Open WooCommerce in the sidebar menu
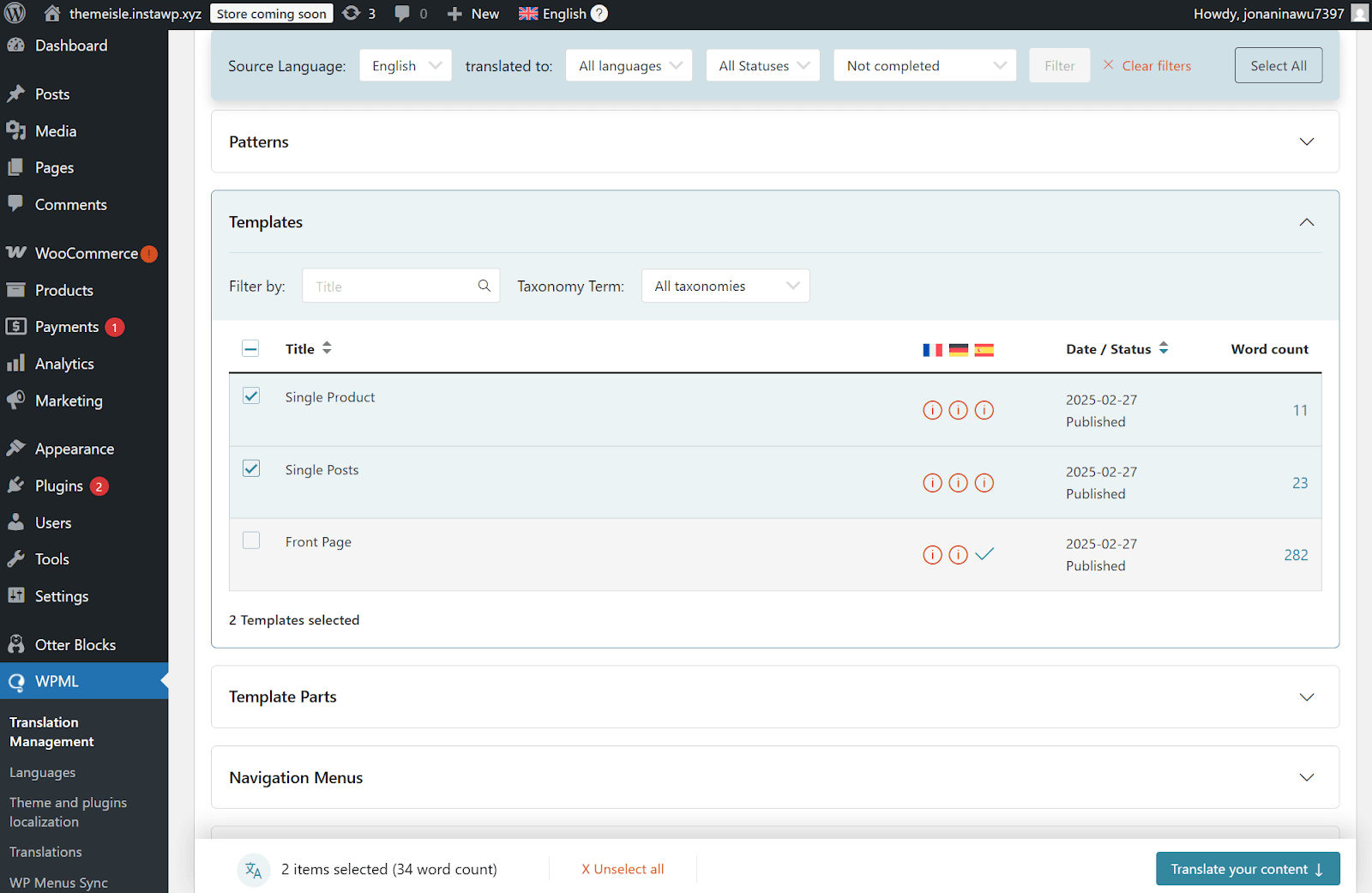The height and width of the screenshot is (893, 1372). pos(86,254)
